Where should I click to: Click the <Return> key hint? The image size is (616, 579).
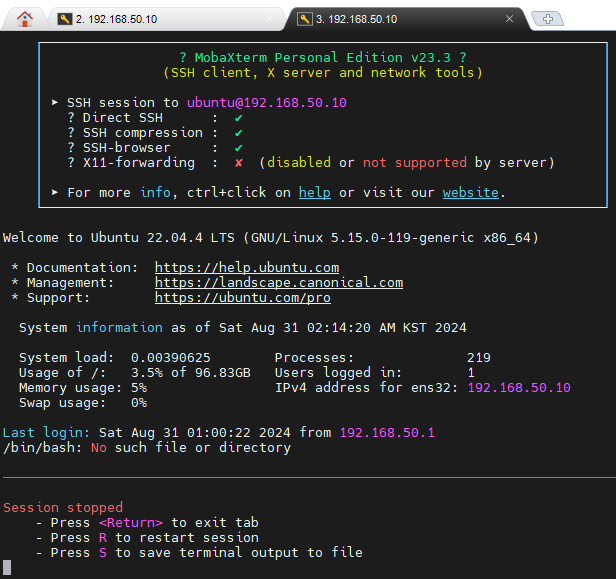click(x=130, y=523)
